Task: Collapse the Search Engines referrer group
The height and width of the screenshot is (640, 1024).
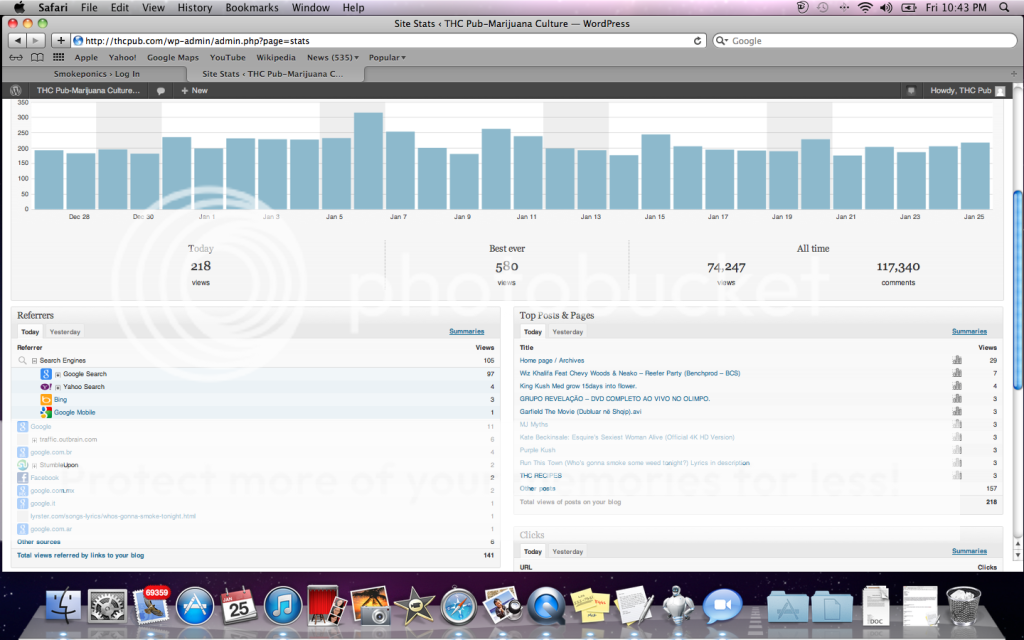Action: pyautogui.click(x=34, y=360)
